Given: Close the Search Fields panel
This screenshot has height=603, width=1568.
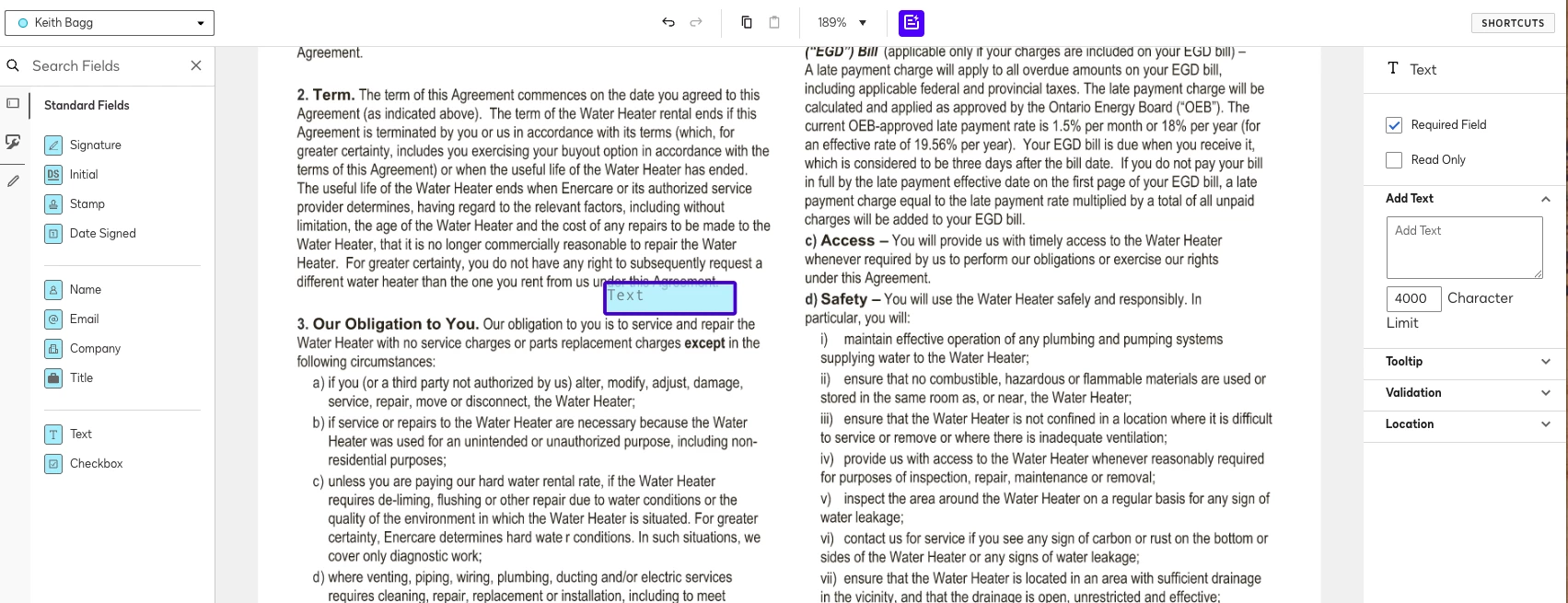Looking at the screenshot, I should pyautogui.click(x=196, y=65).
